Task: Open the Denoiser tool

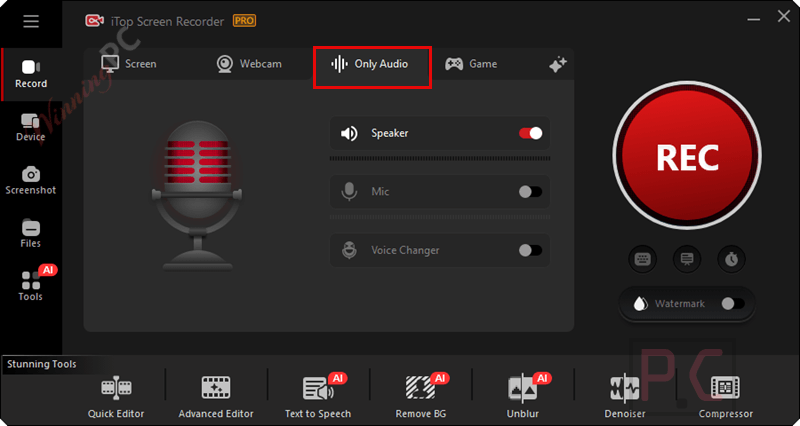Action: (625, 397)
